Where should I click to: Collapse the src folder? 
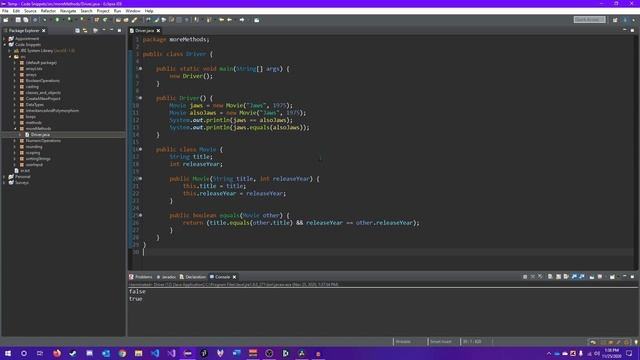(10, 57)
